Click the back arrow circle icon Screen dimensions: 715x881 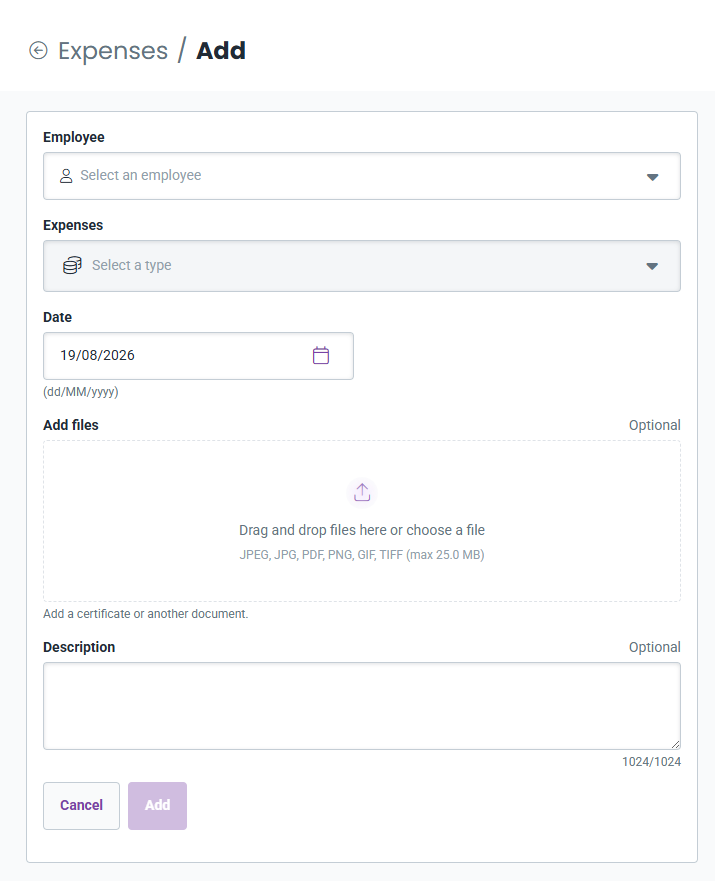[38, 51]
